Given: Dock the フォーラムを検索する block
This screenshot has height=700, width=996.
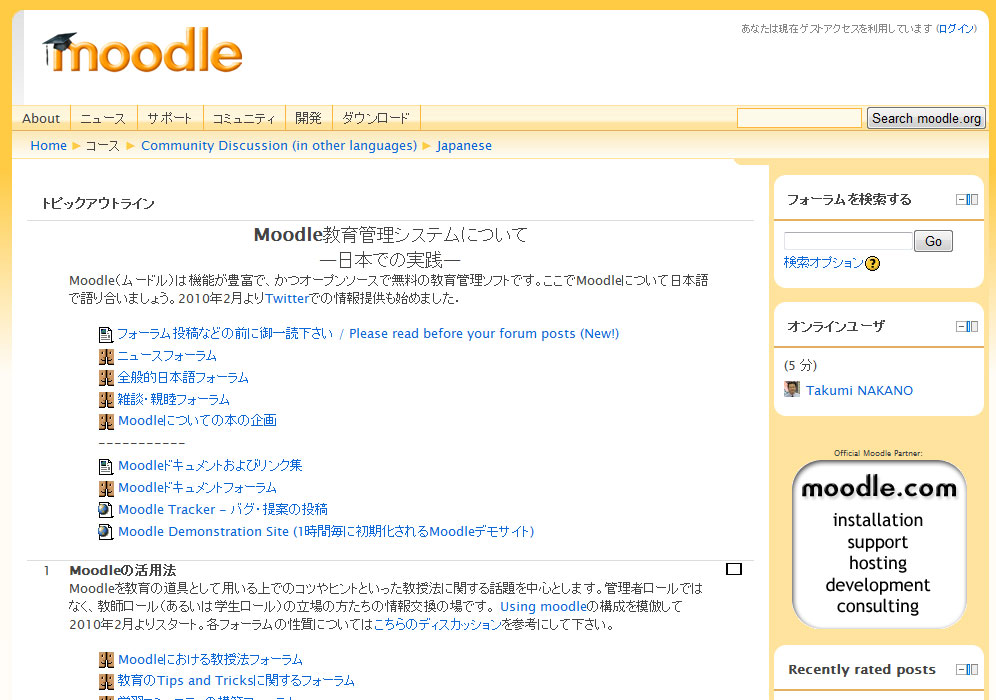Looking at the screenshot, I should (x=973, y=199).
